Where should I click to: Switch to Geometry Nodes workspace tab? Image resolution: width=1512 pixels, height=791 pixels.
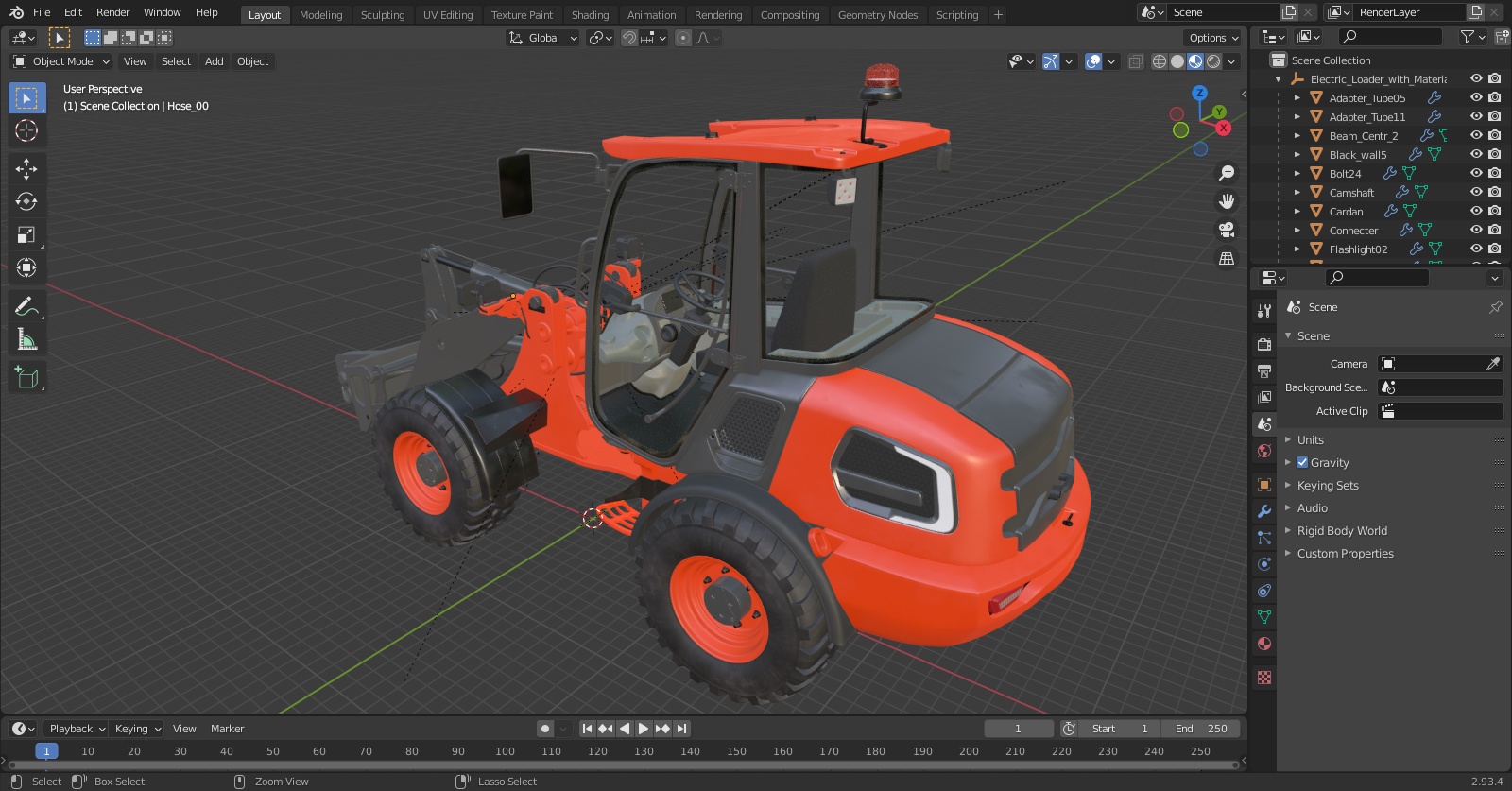click(878, 15)
